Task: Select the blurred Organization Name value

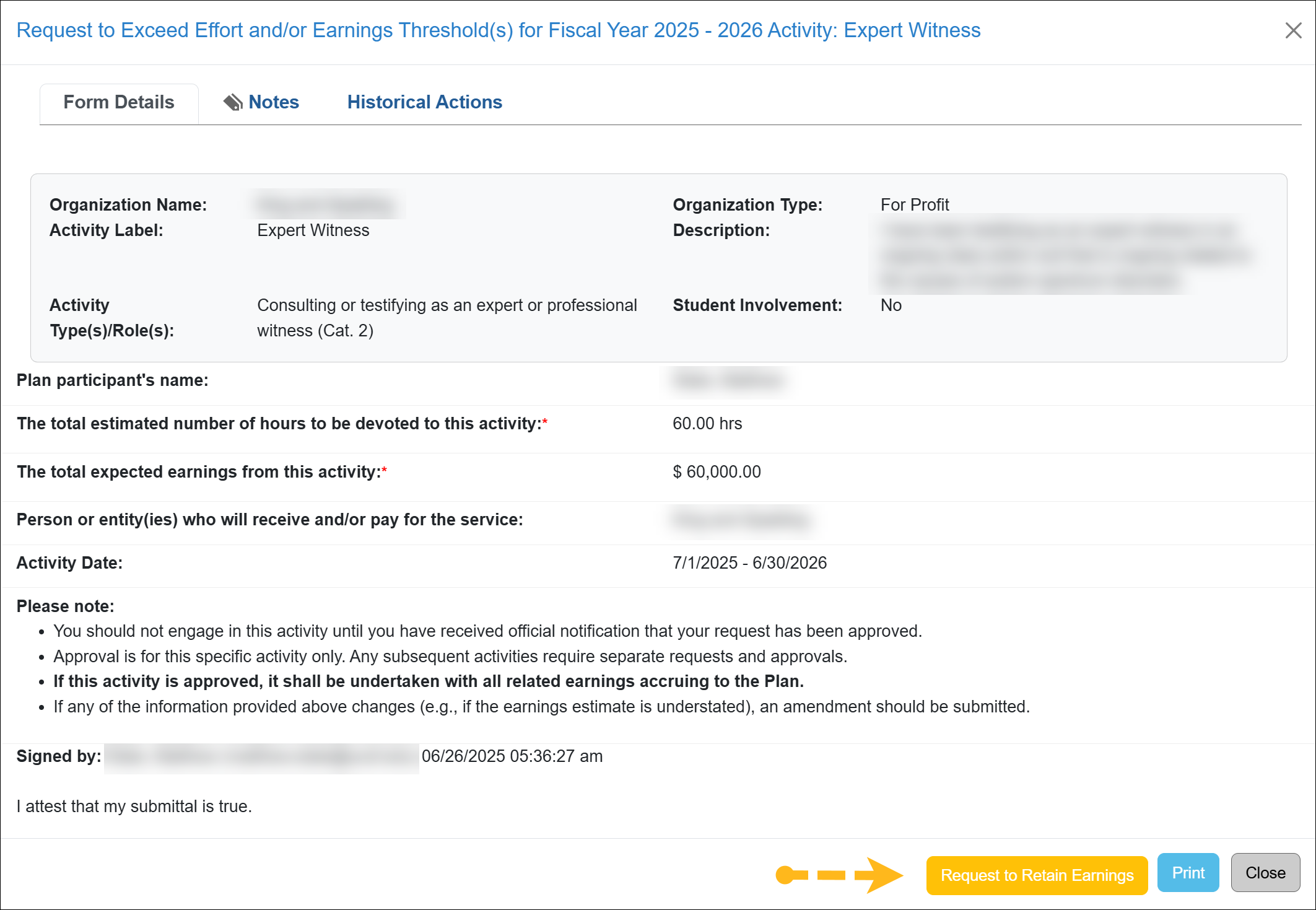Action: click(x=326, y=204)
